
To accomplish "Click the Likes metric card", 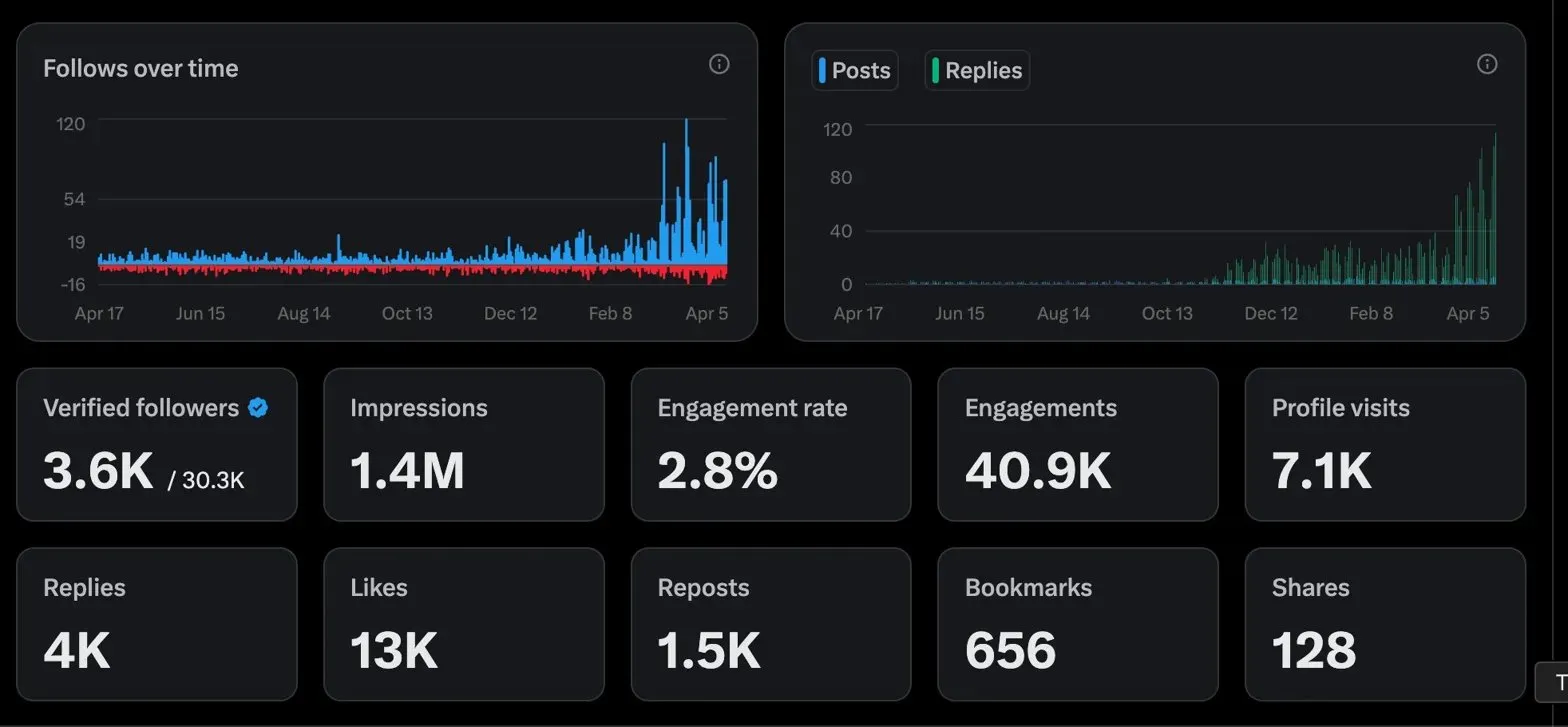I will click(x=464, y=624).
